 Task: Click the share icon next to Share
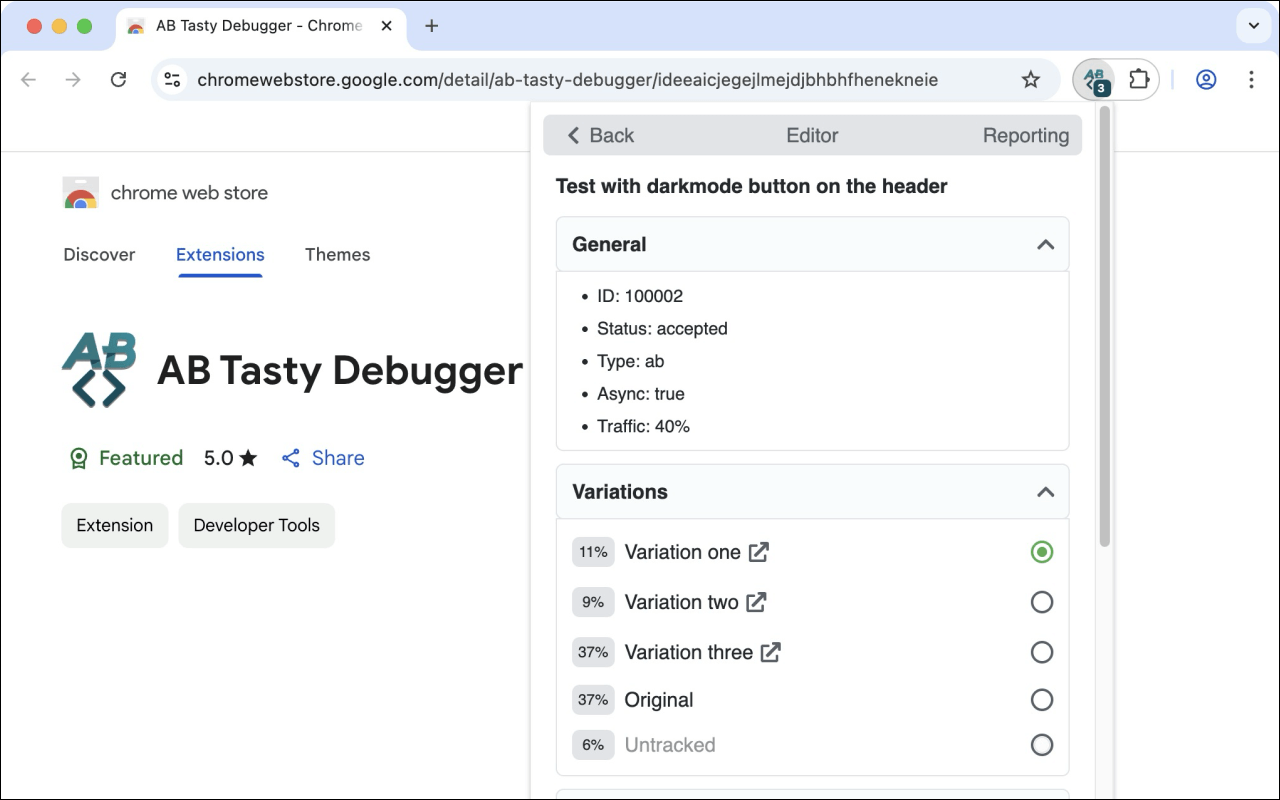tap(291, 458)
